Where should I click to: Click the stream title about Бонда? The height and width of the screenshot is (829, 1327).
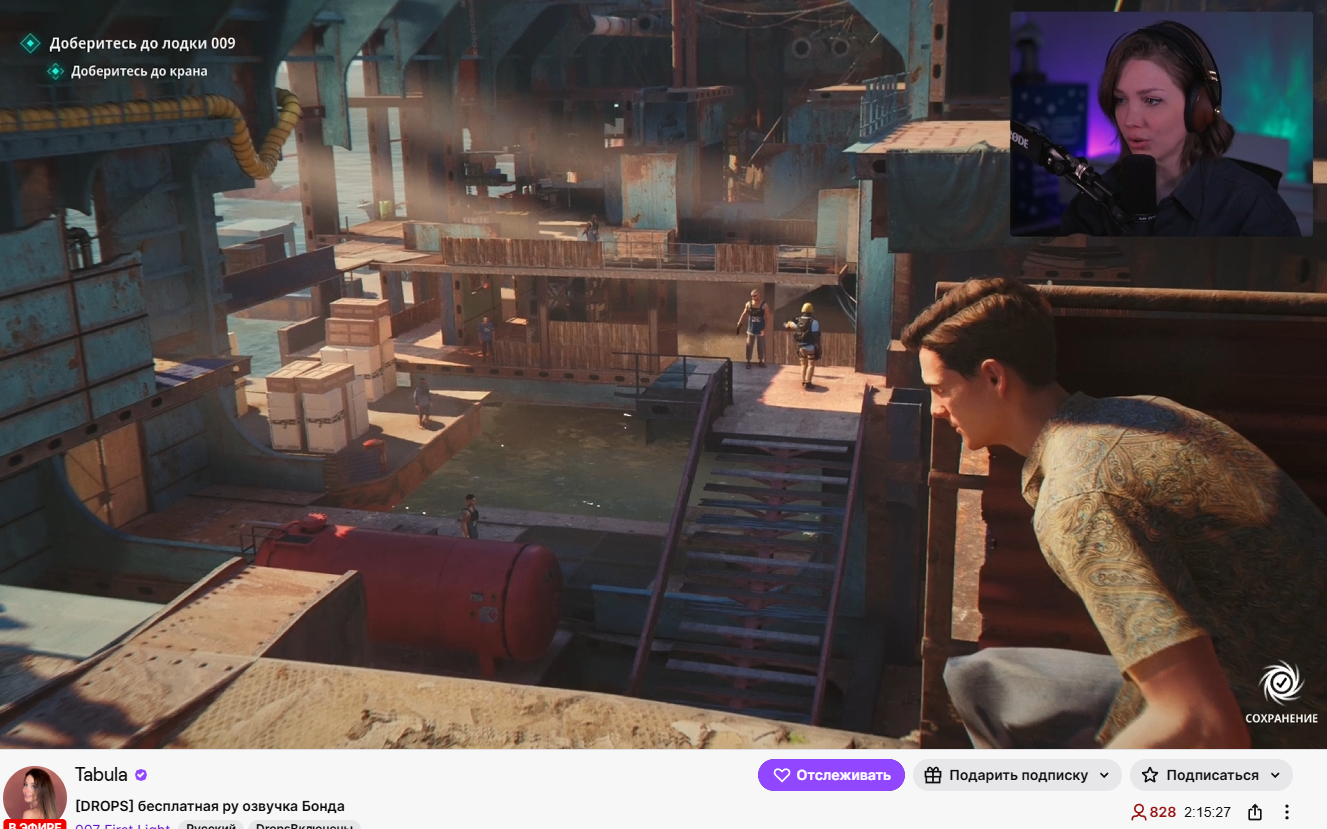tap(210, 806)
